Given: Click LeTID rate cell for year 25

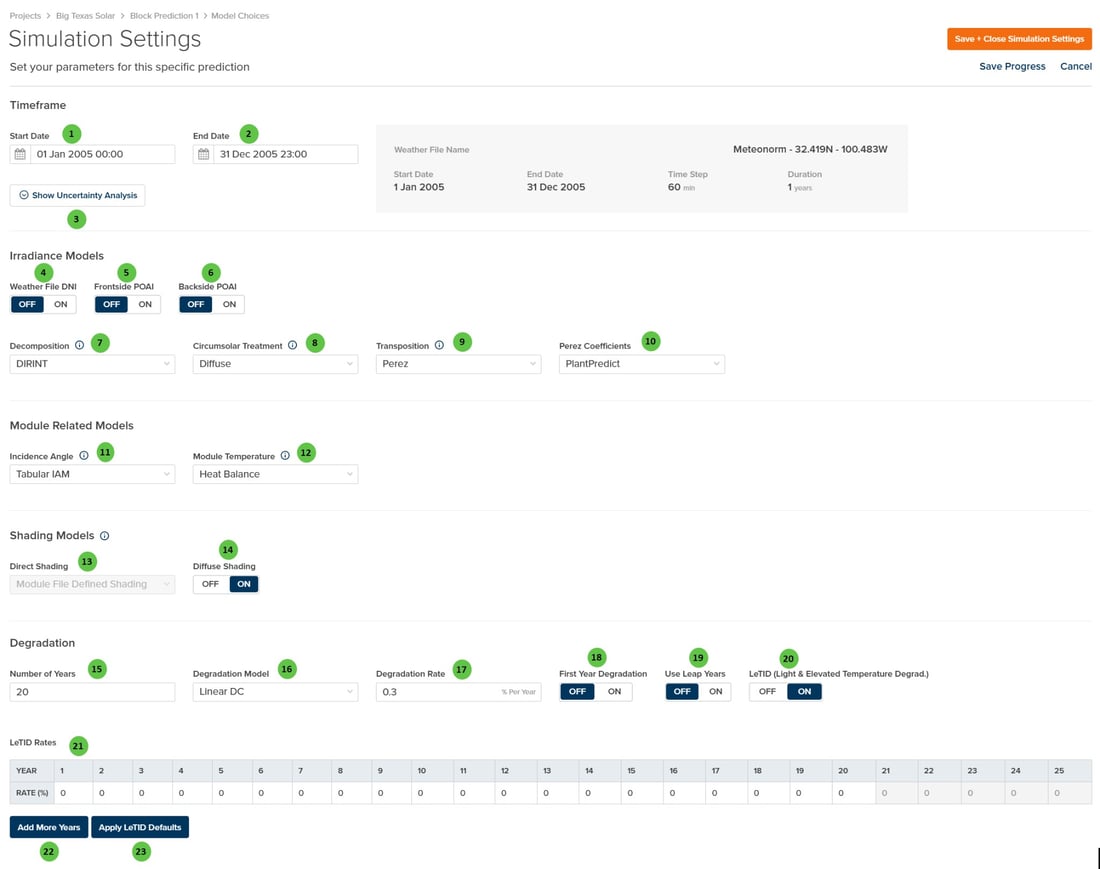Looking at the screenshot, I should point(1070,793).
